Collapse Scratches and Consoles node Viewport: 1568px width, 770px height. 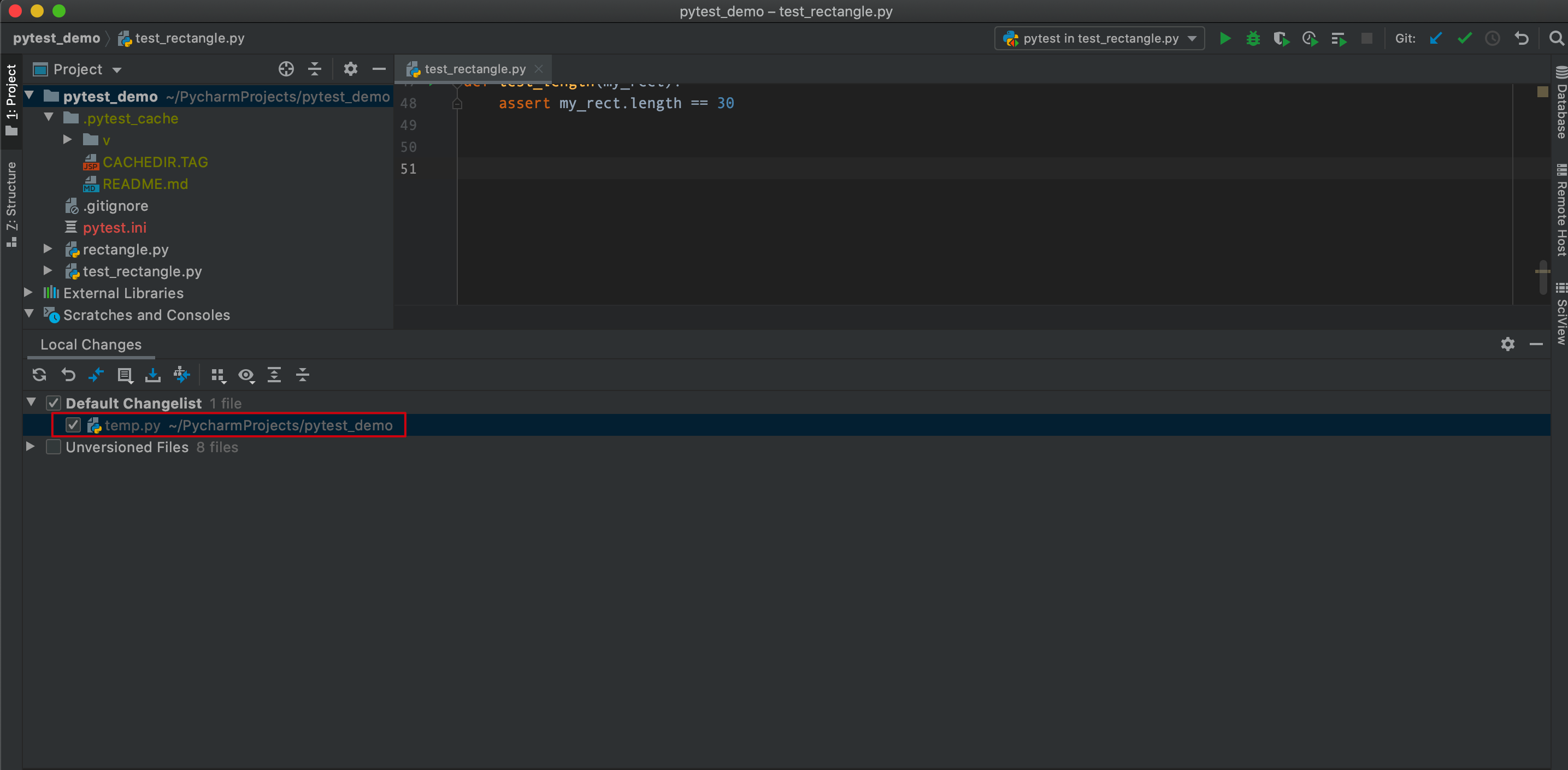(x=29, y=314)
